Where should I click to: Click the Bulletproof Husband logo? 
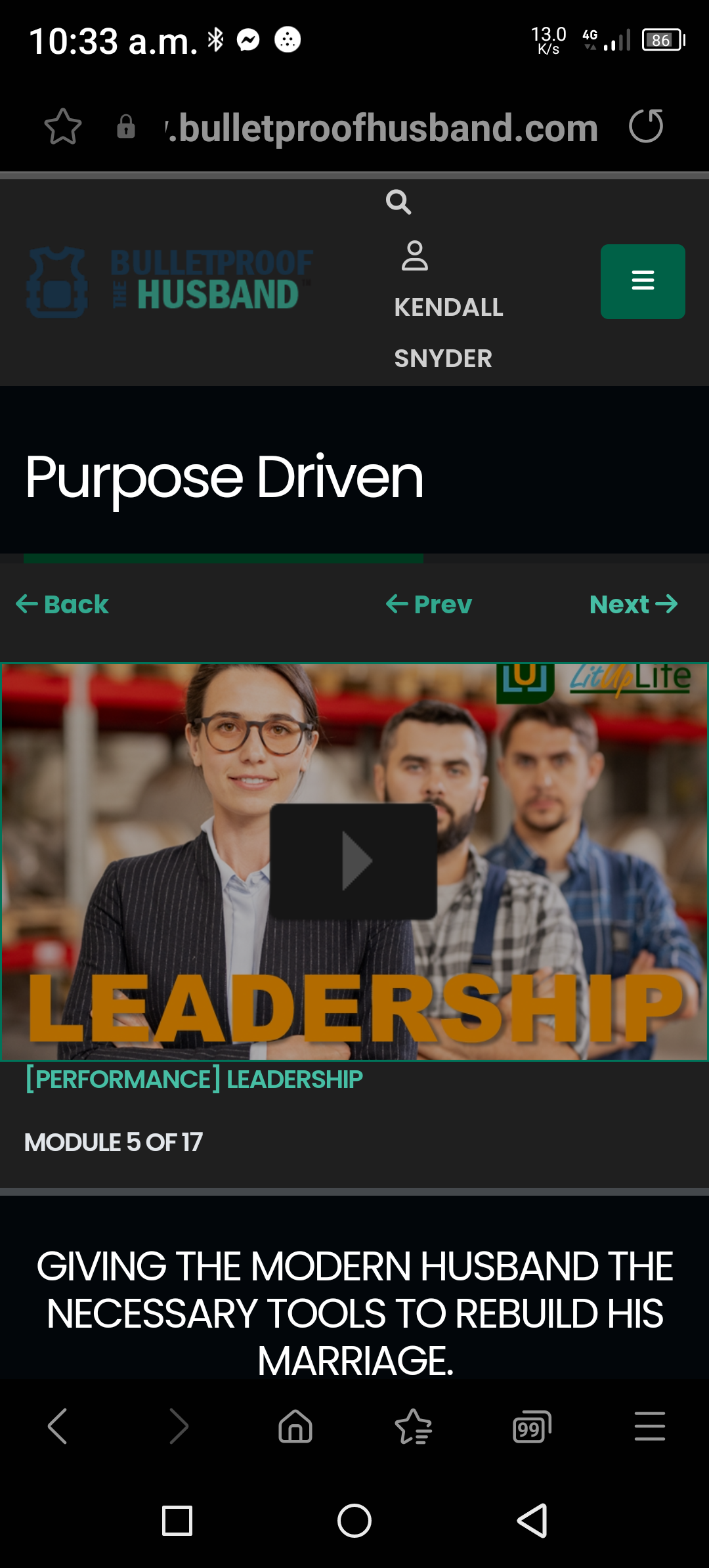coord(169,282)
